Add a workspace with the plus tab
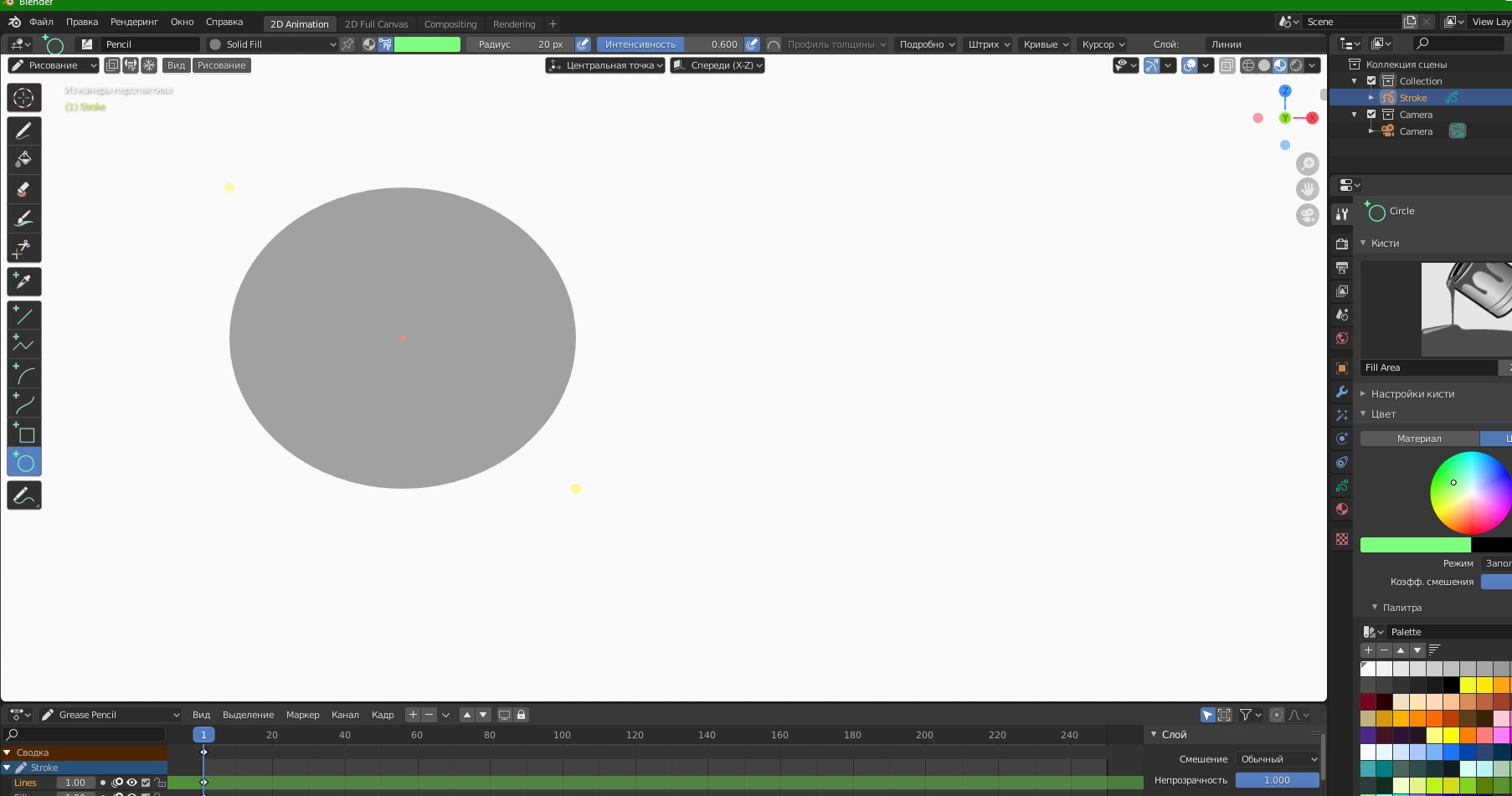 pyautogui.click(x=553, y=24)
